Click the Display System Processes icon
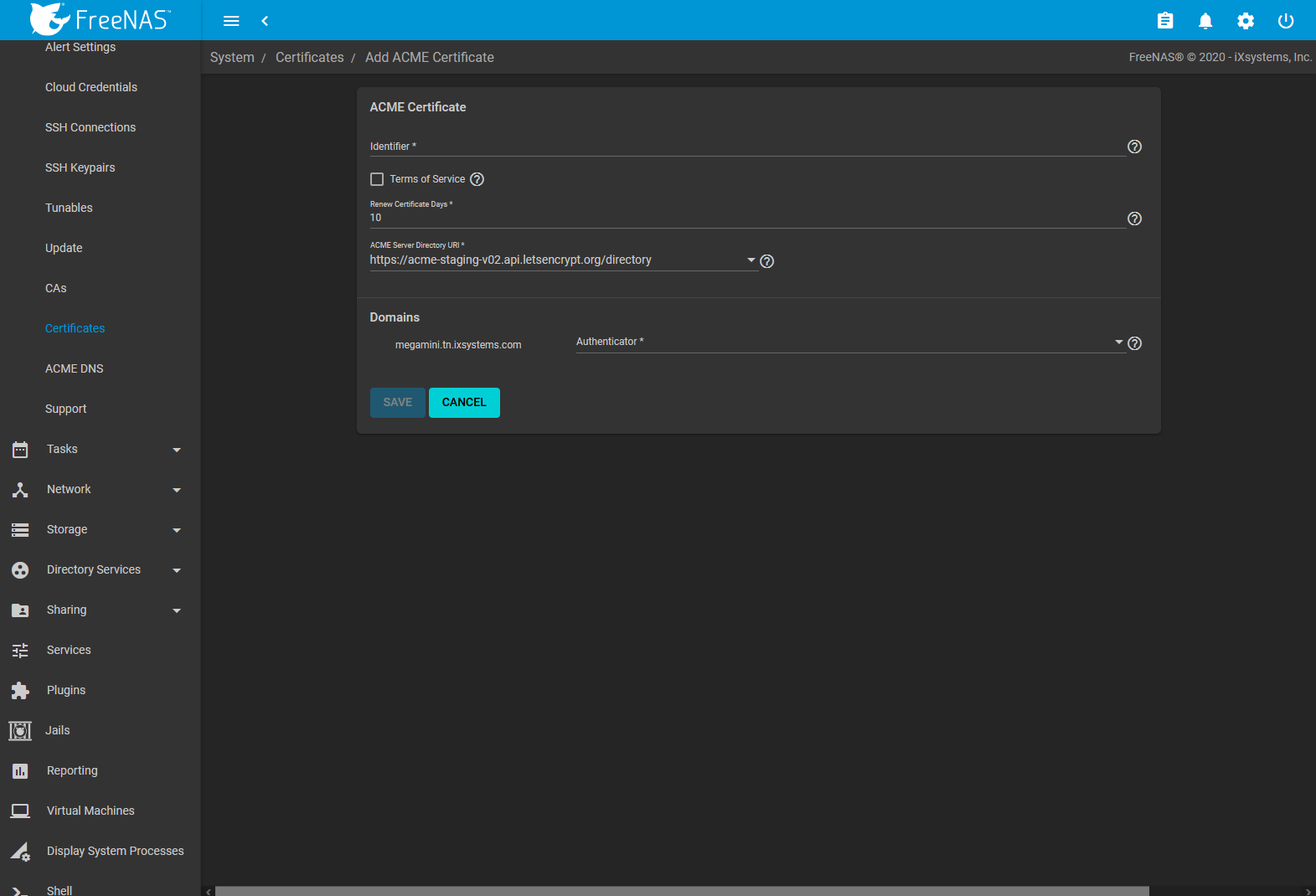This screenshot has width=1316, height=896. pos(20,852)
